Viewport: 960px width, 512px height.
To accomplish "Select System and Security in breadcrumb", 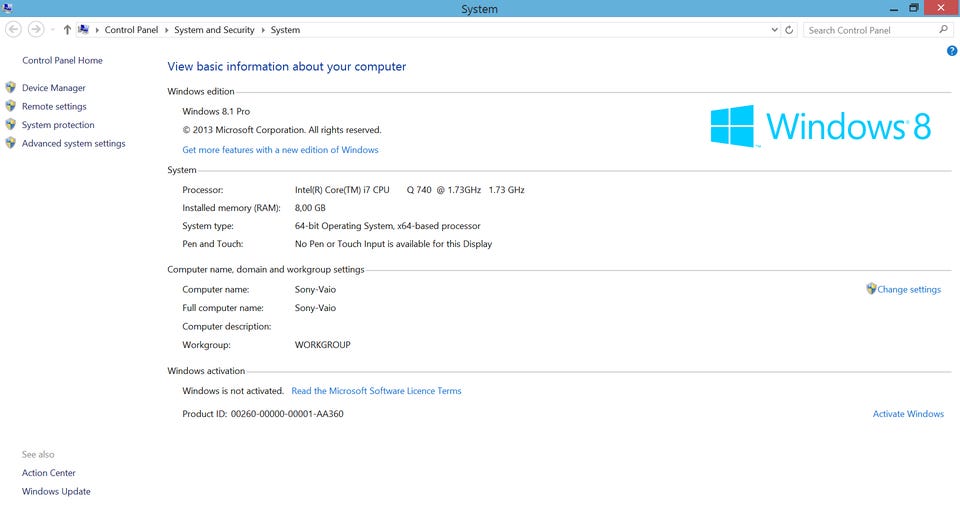I will point(214,30).
